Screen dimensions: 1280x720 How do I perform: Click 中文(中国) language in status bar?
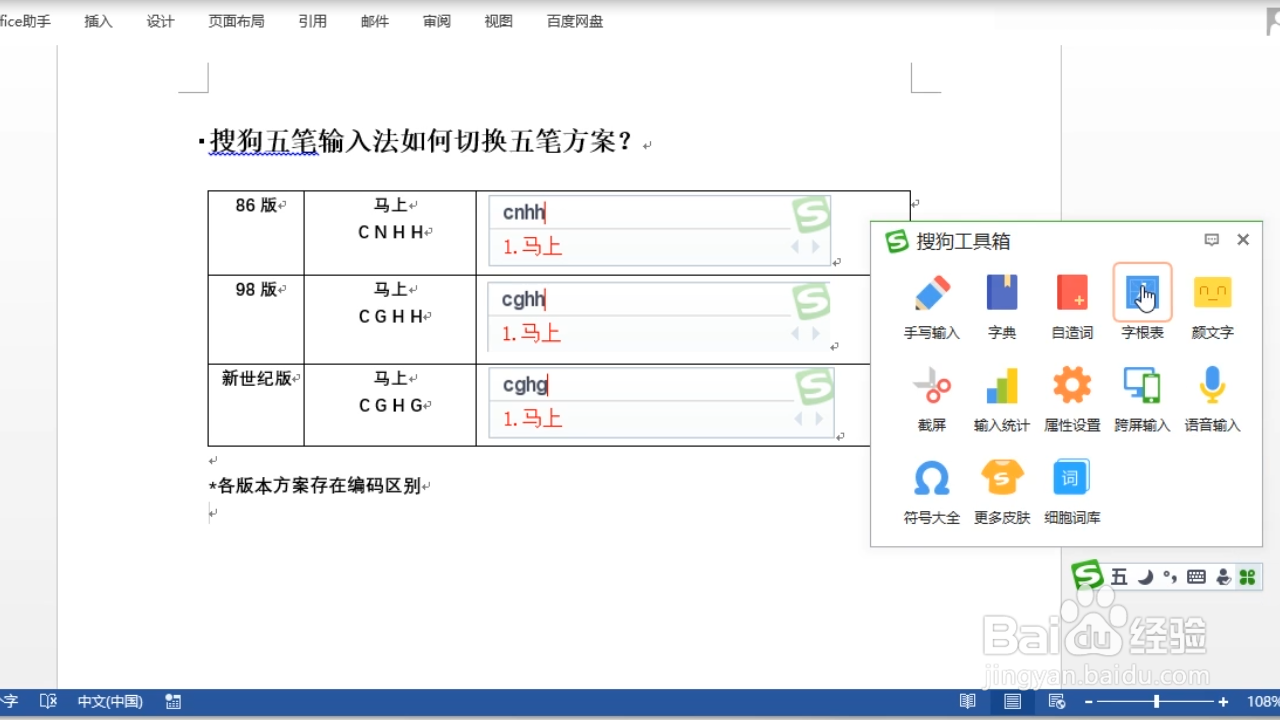pyautogui.click(x=110, y=702)
